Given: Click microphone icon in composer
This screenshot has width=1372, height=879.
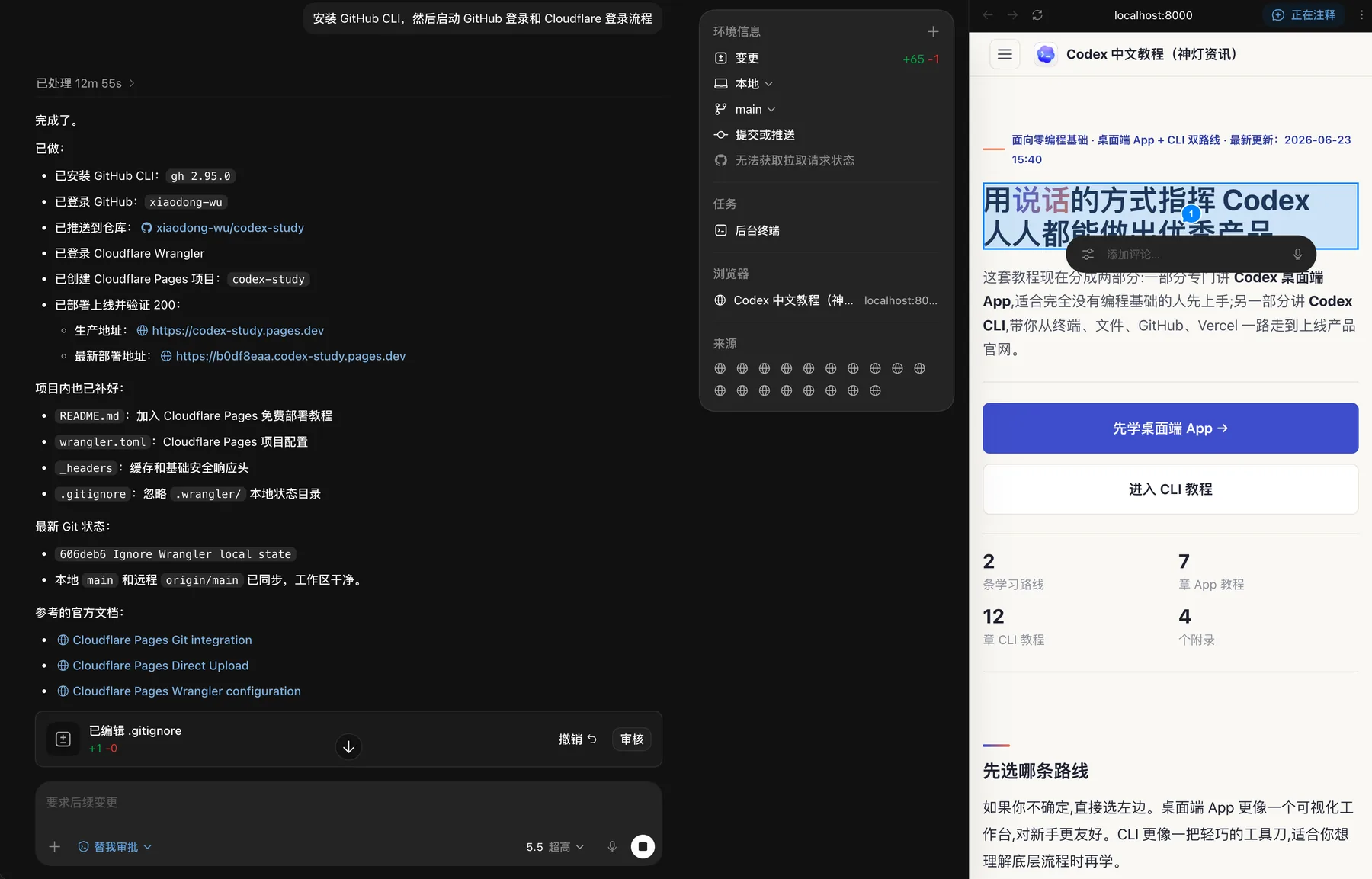Looking at the screenshot, I should tap(612, 847).
